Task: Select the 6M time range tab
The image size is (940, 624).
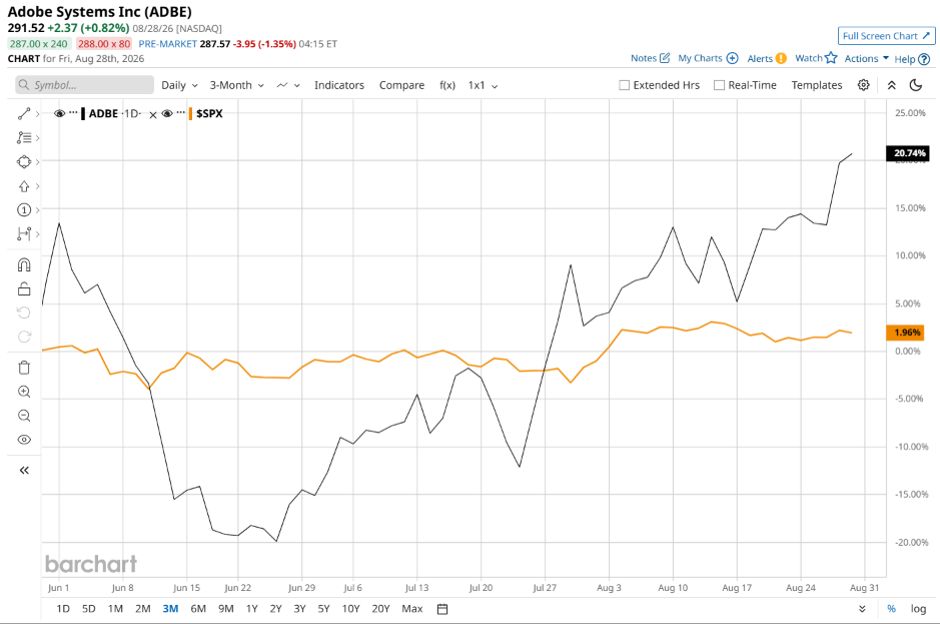Action: point(198,608)
